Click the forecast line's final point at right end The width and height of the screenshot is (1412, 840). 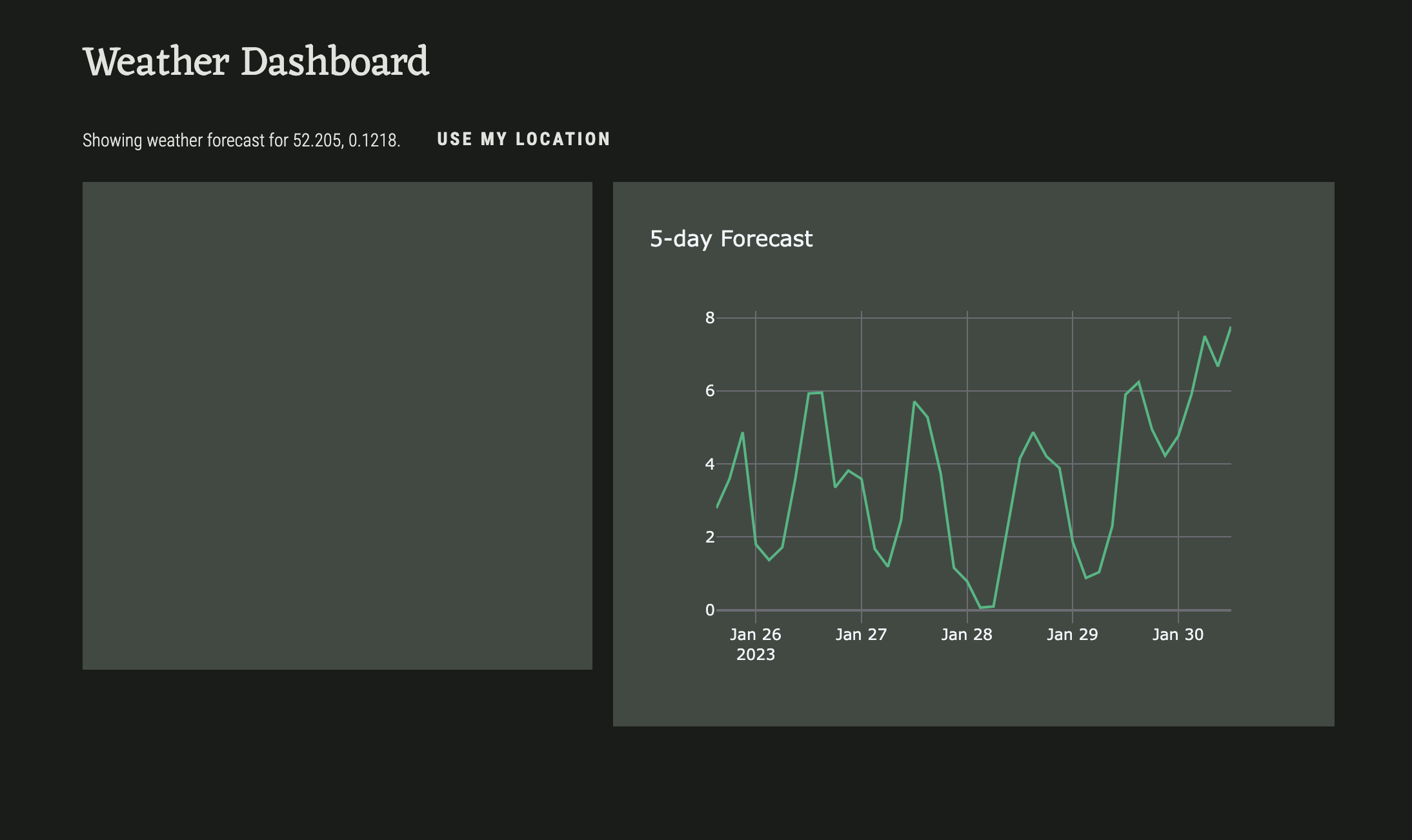point(1230,328)
